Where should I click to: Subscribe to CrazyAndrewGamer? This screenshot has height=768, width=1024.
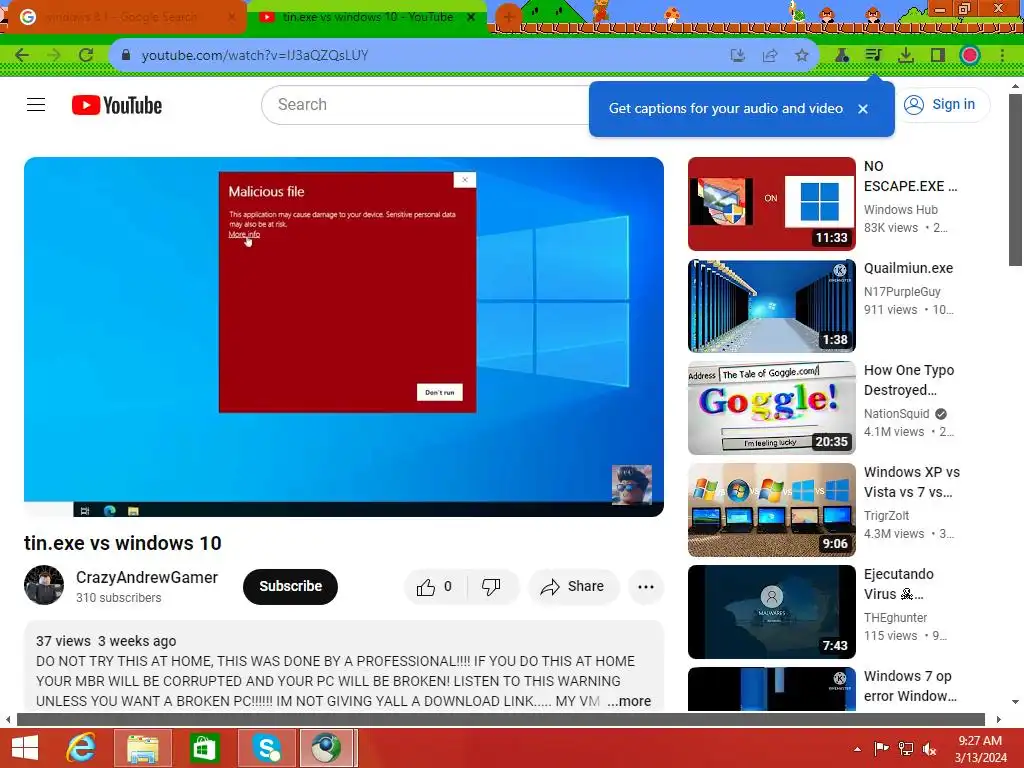point(290,586)
